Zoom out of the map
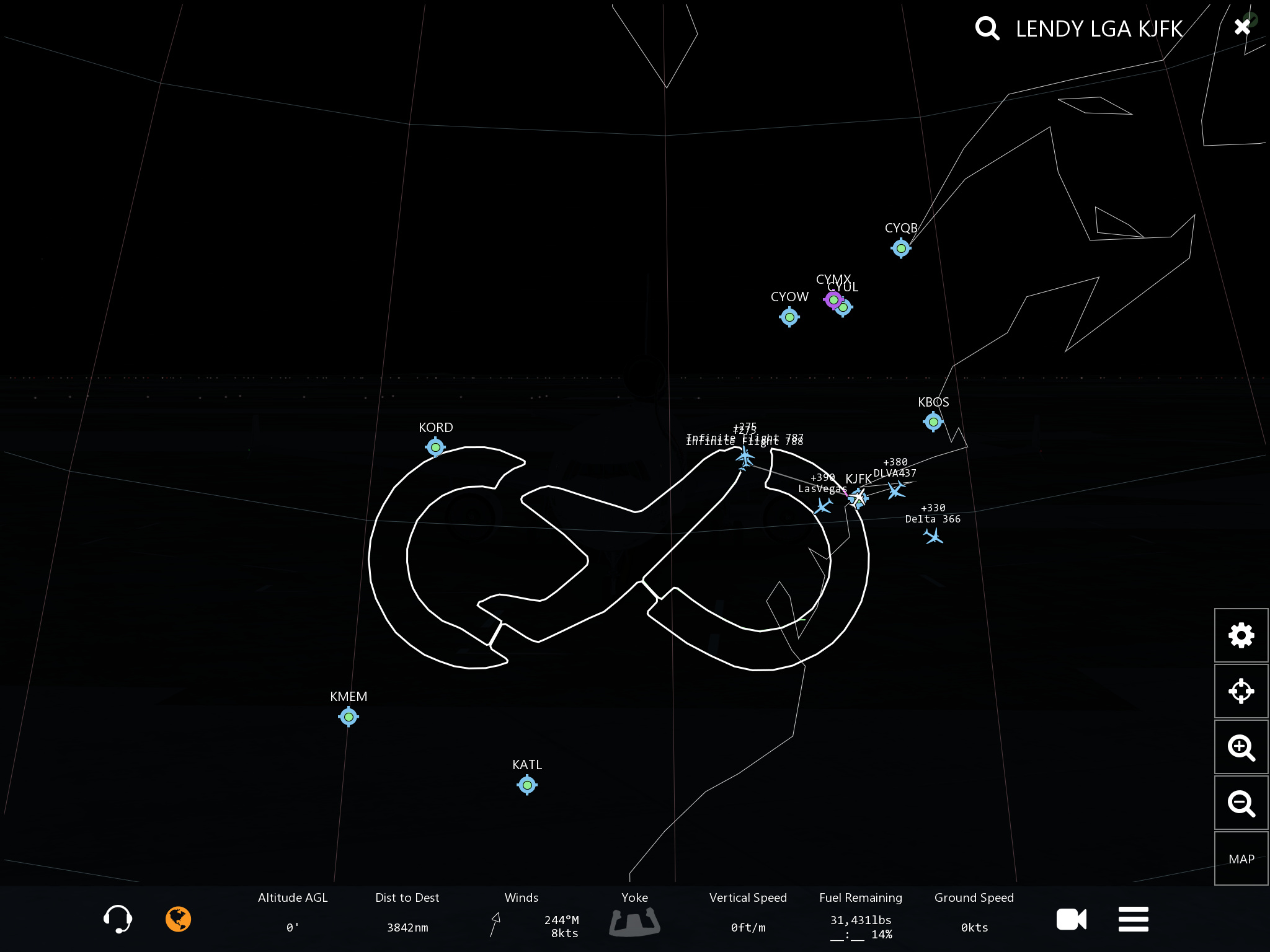Viewport: 1270px width, 952px height. click(x=1241, y=803)
